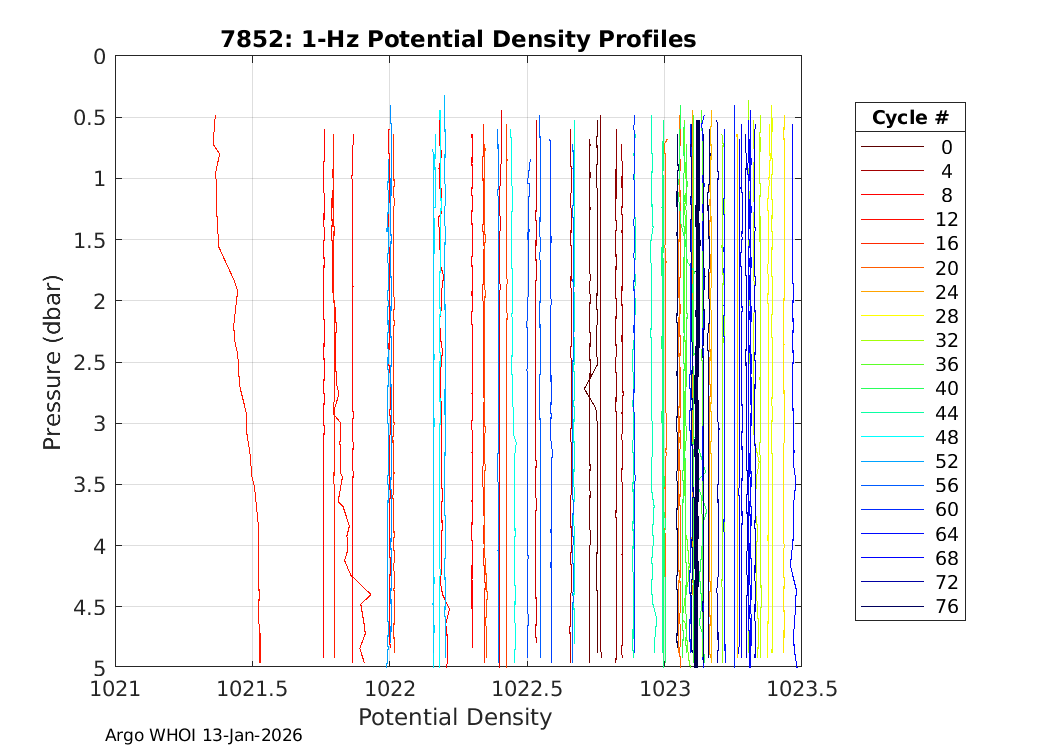
Task: Click the 1022.5 x-axis tick label
Action: click(526, 688)
